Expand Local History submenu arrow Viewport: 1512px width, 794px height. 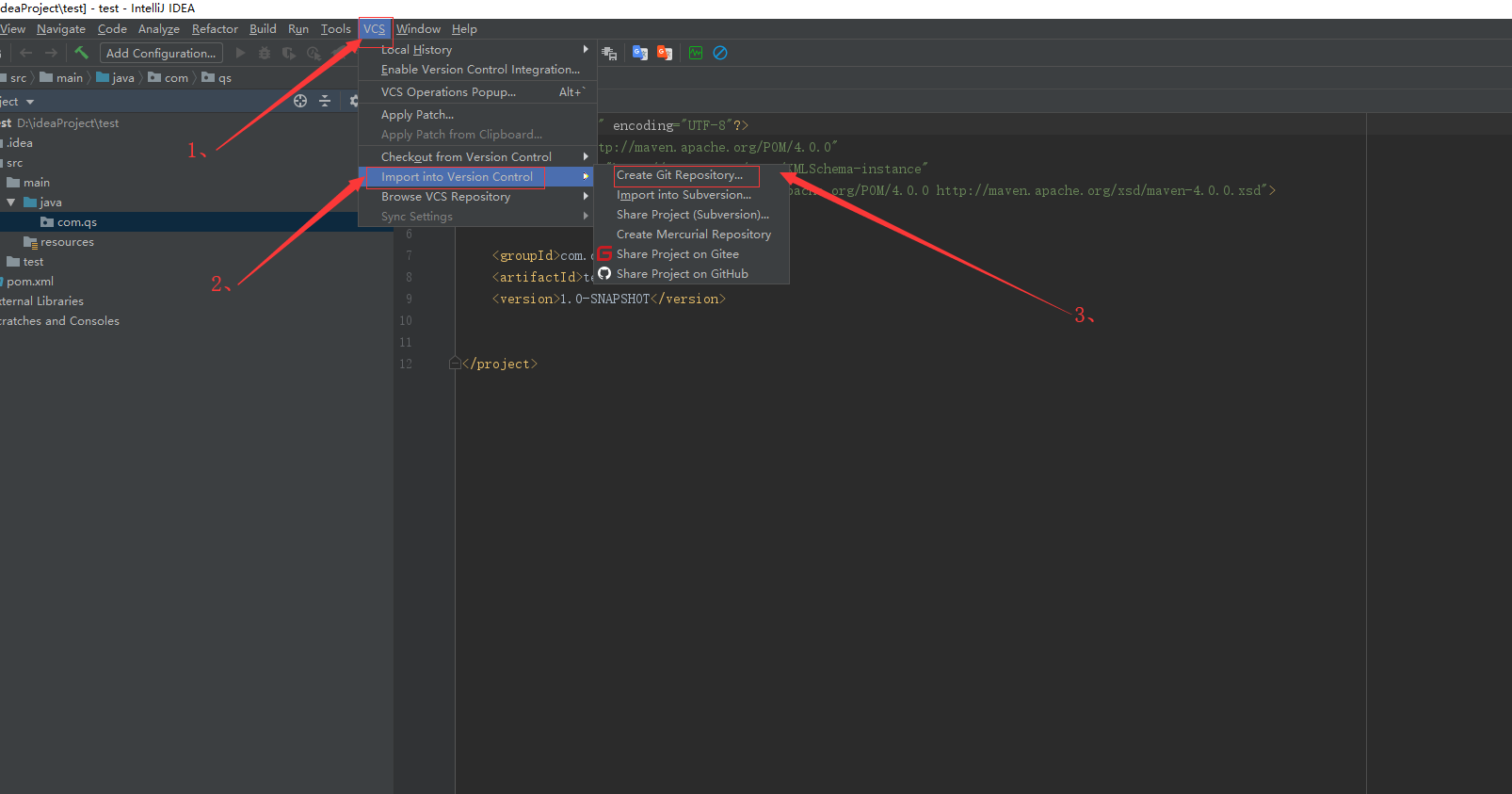586,49
